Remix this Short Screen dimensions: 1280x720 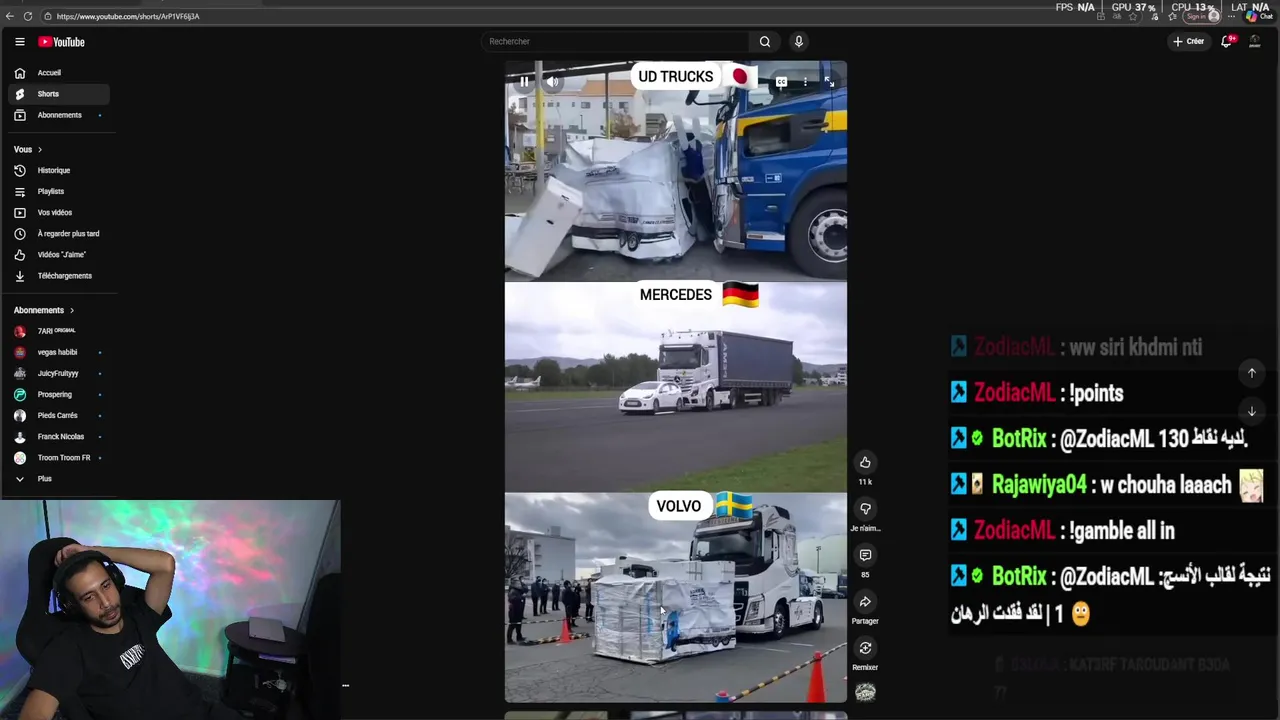pos(865,648)
